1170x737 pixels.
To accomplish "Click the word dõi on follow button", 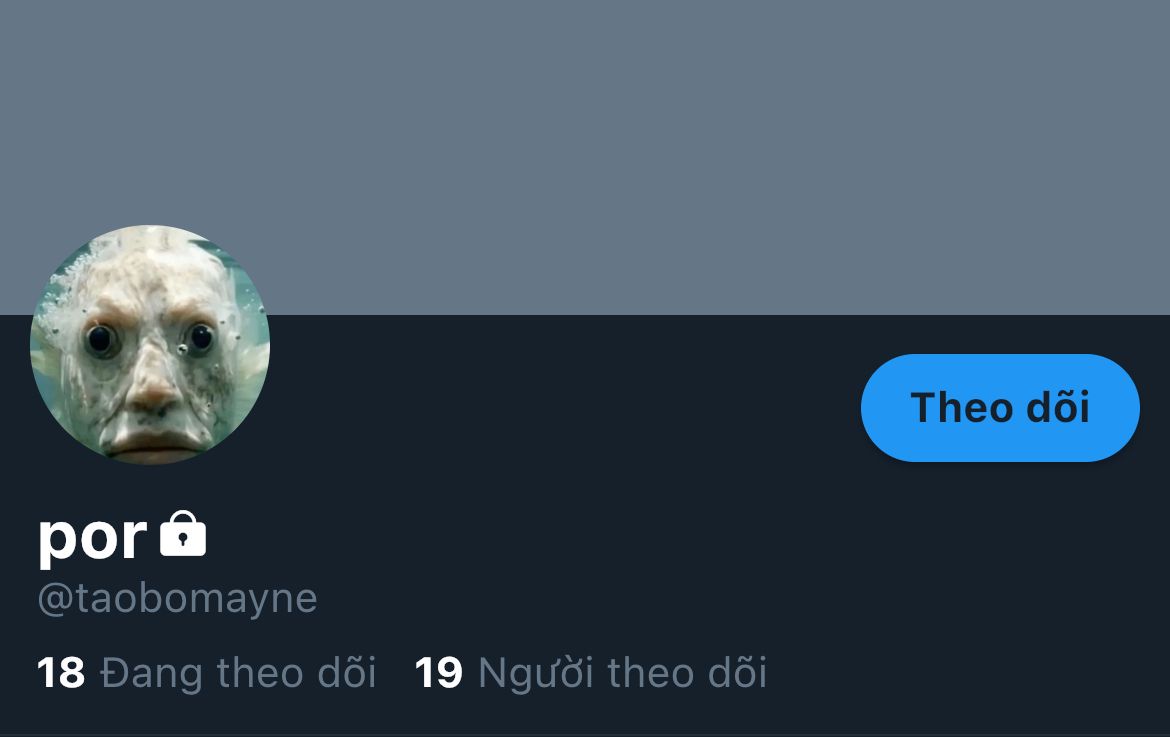I will click(x=1058, y=407).
